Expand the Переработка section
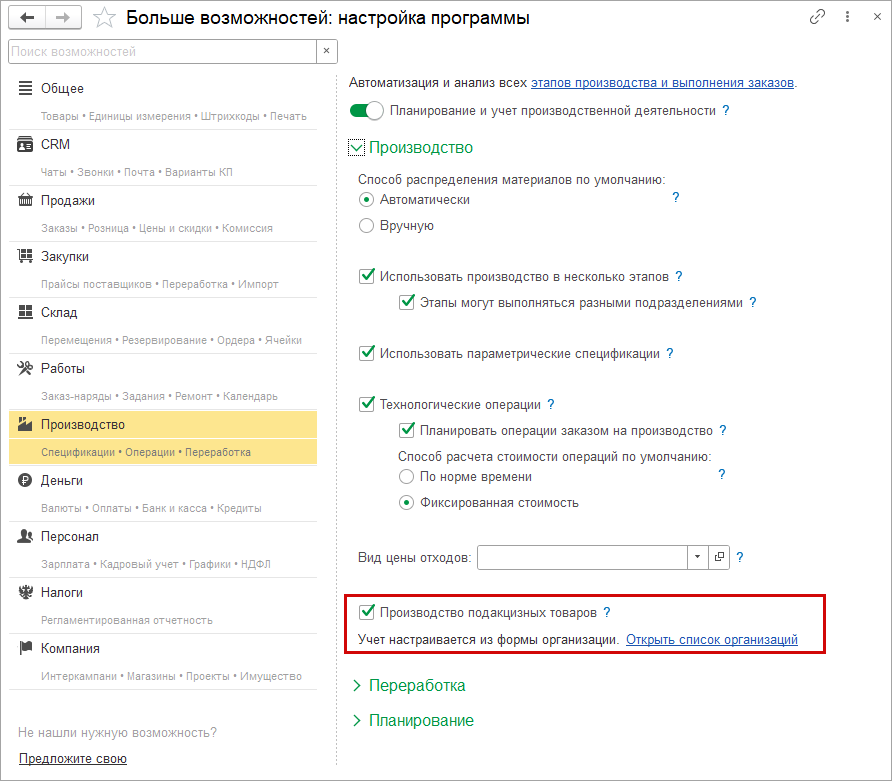Viewport: 892px width, 781px height. pos(358,686)
